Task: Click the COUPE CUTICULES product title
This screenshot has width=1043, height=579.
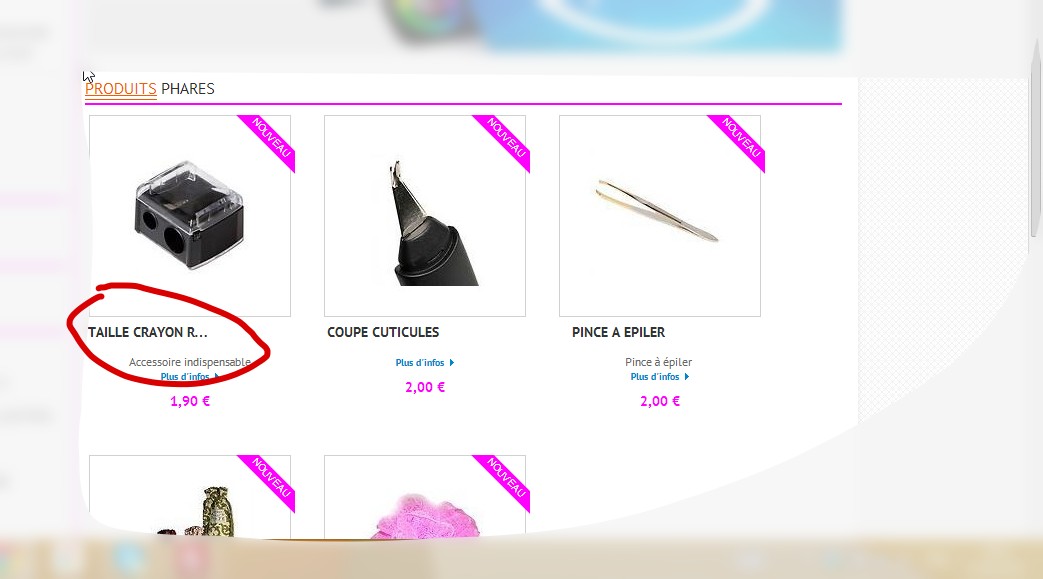Action: coord(383,332)
